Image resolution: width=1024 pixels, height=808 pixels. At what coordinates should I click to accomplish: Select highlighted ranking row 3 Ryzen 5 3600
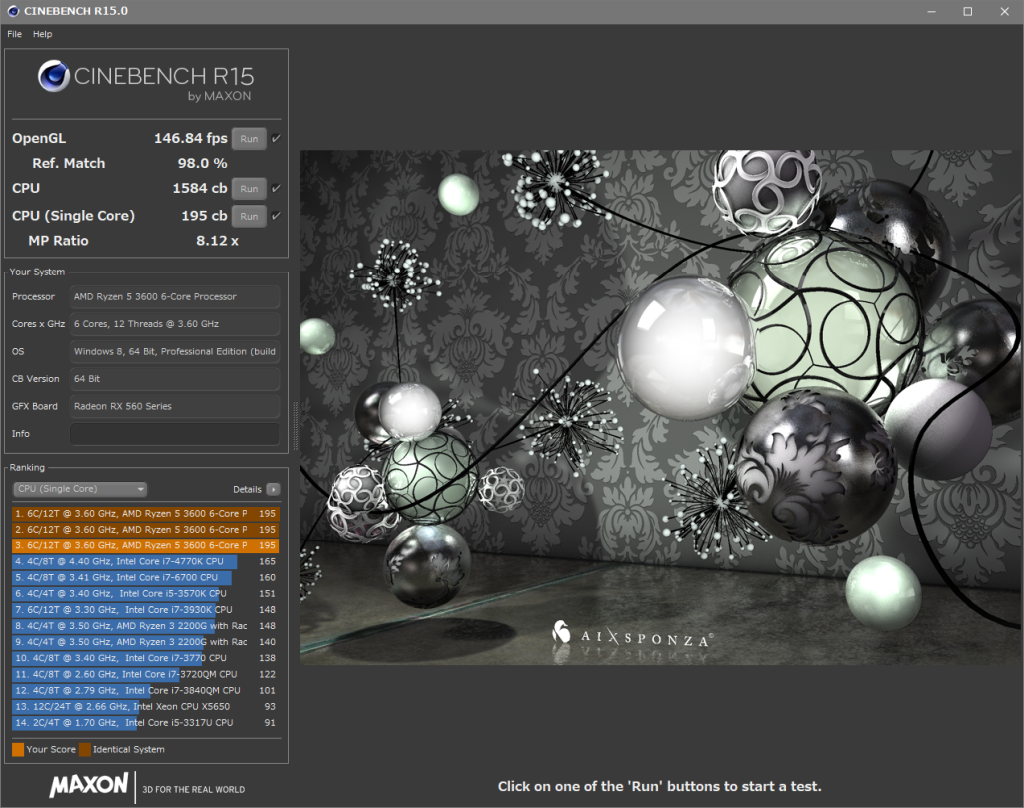click(146, 545)
